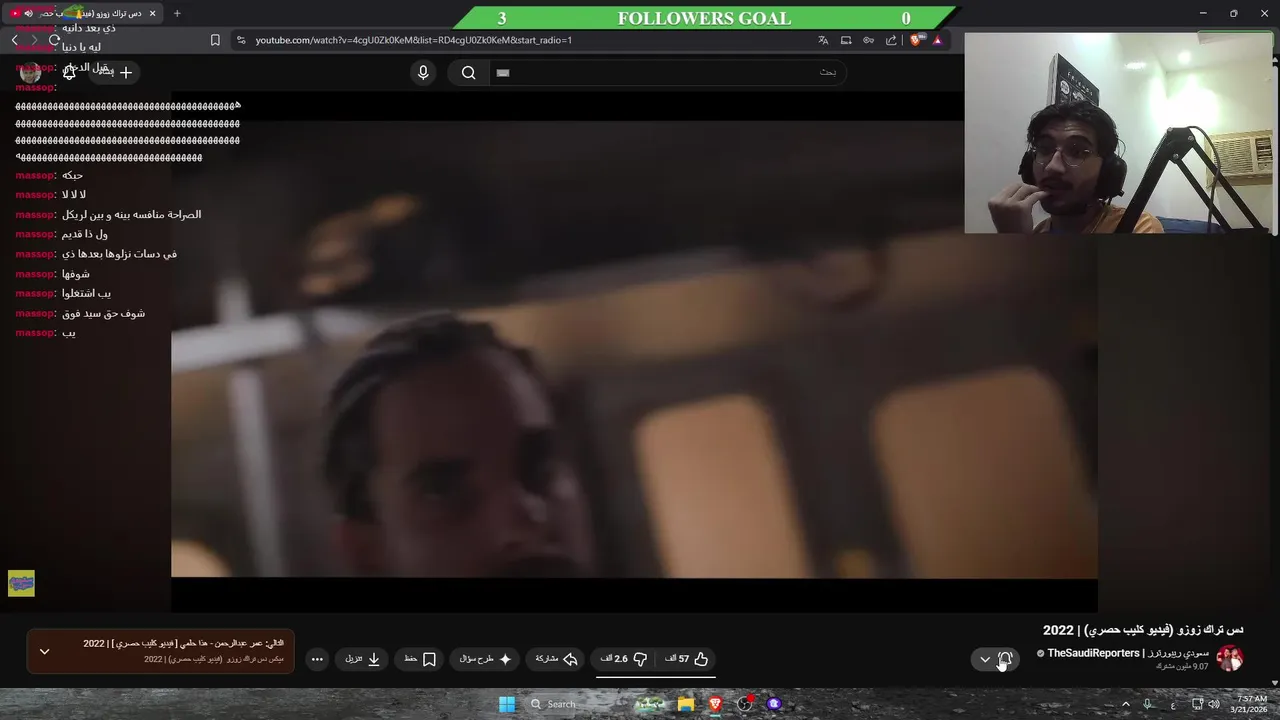Open the YouTube account avatar at top
This screenshot has height=720, width=1280.
(x=30, y=72)
